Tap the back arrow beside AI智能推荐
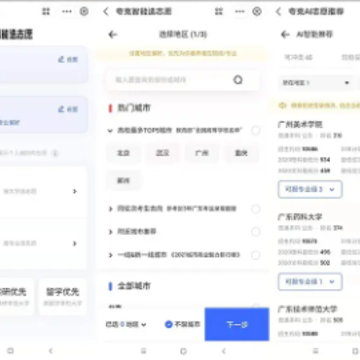Viewport: 360px width, 360px height. click(x=285, y=34)
